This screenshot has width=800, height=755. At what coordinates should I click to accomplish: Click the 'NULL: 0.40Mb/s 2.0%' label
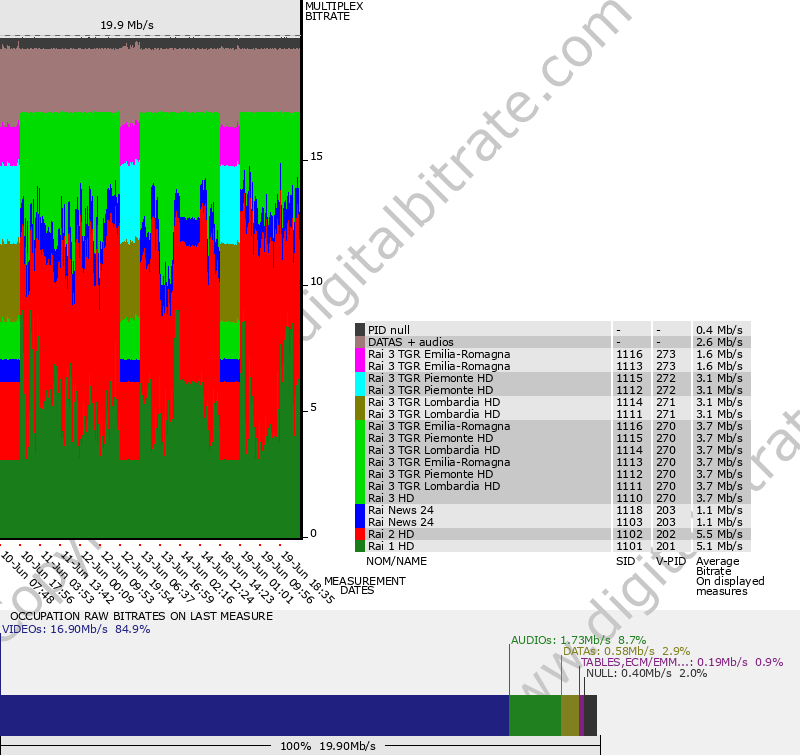[x=646, y=673]
